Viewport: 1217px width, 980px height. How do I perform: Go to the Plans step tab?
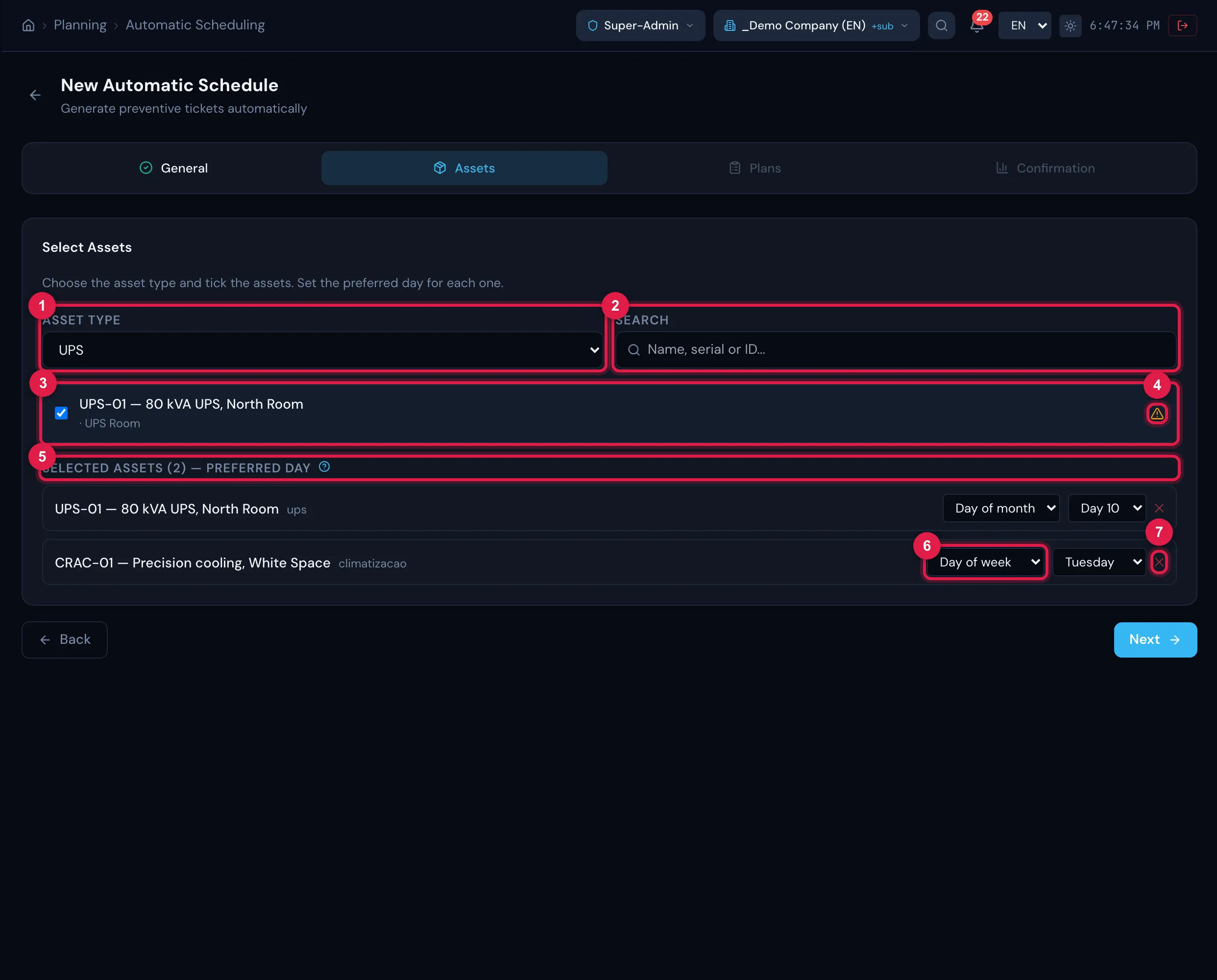755,168
